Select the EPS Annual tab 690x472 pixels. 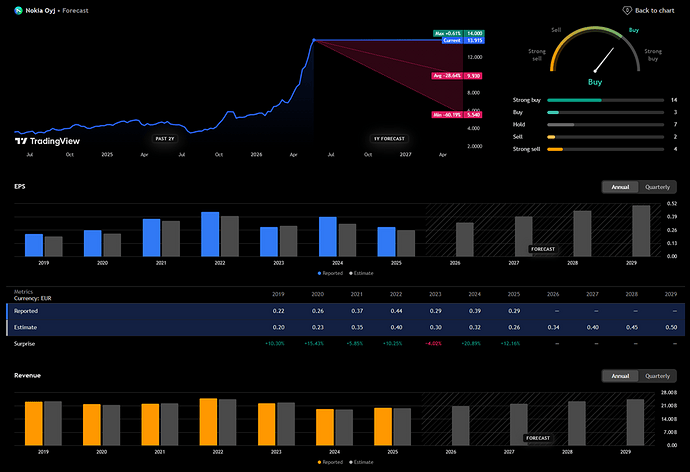coord(620,187)
